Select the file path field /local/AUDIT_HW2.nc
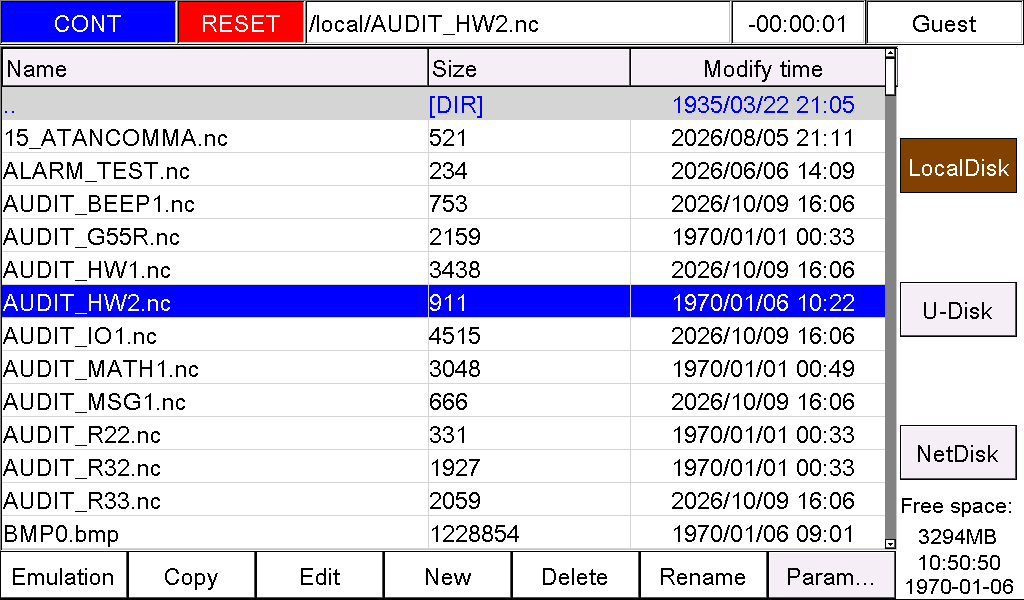The height and width of the screenshot is (600, 1024). (518, 23)
